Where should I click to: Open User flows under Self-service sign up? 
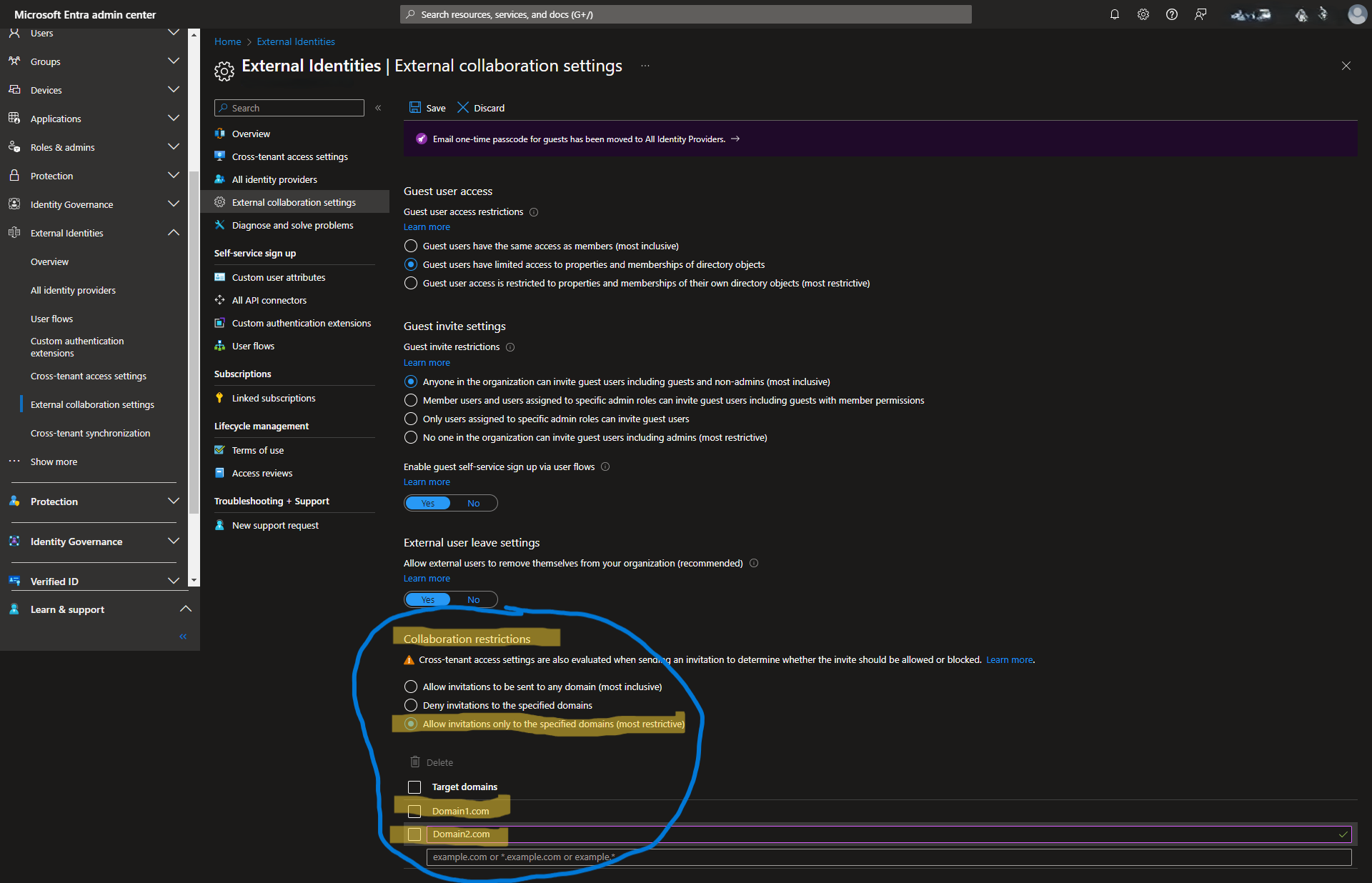pyautogui.click(x=253, y=346)
